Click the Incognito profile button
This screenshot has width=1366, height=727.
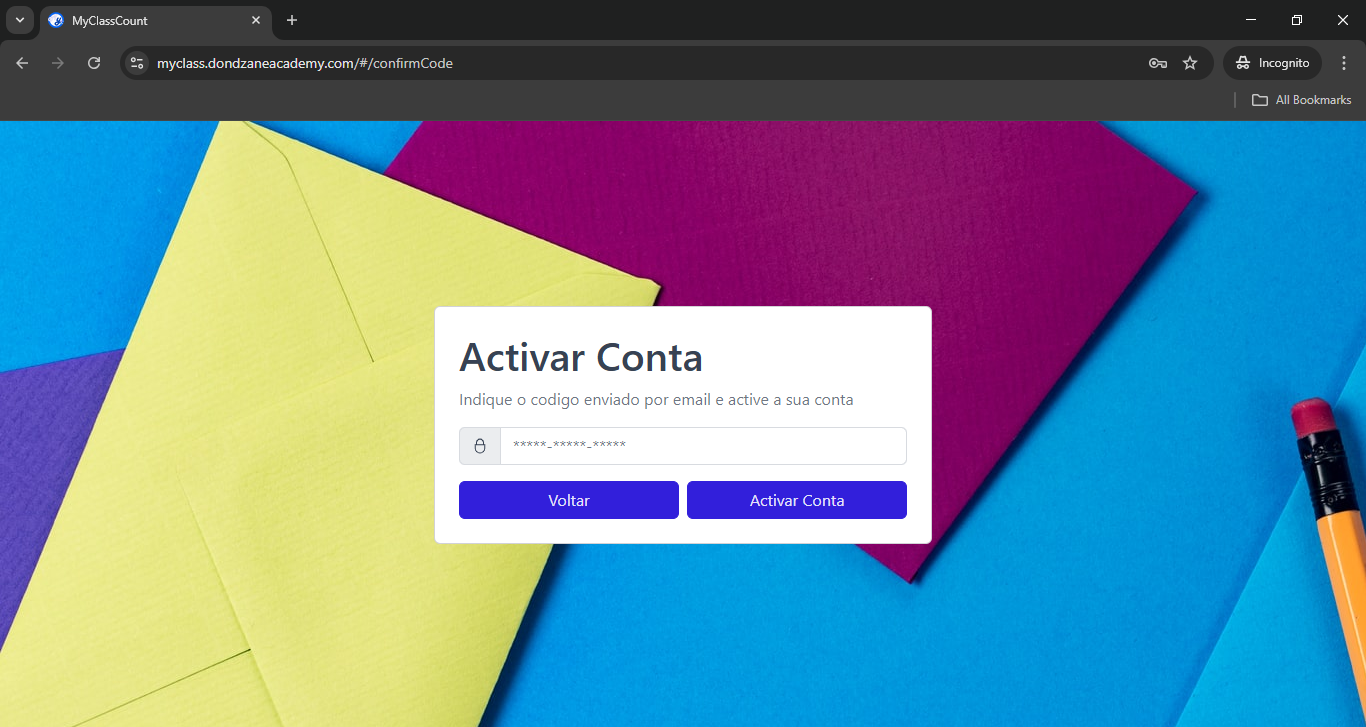(x=1272, y=63)
